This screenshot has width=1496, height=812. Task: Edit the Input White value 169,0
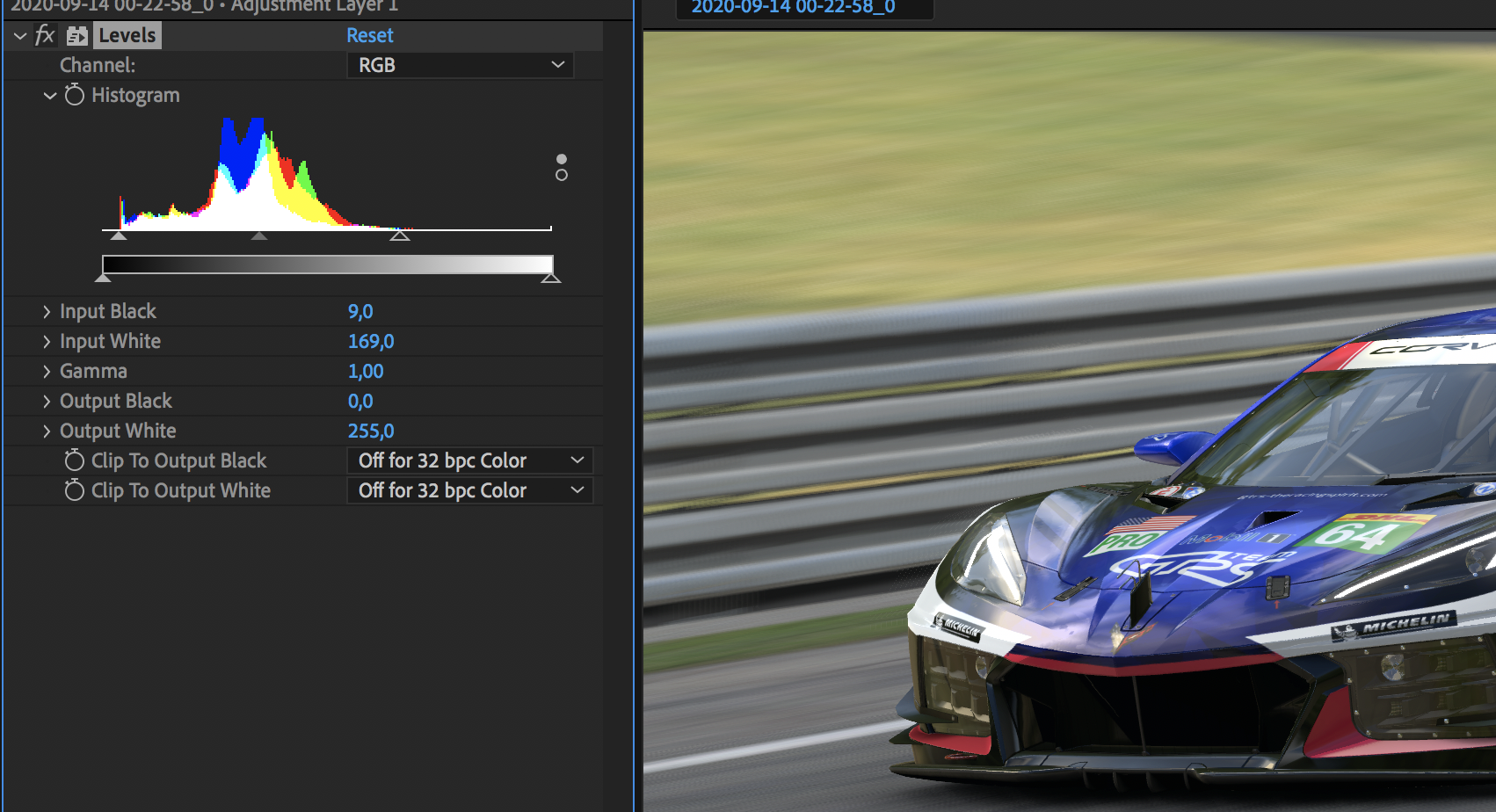pos(371,341)
